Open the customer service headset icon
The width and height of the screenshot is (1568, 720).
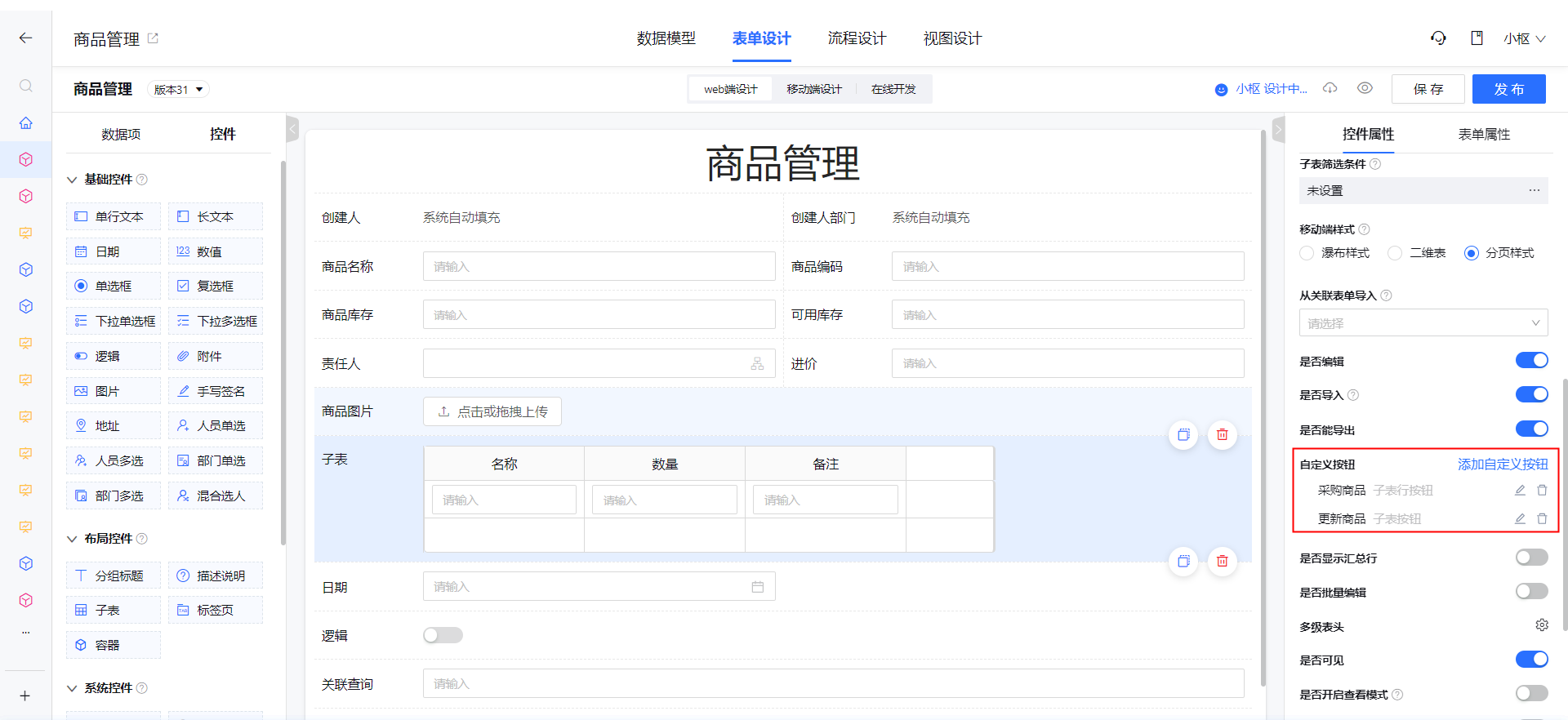(1438, 38)
